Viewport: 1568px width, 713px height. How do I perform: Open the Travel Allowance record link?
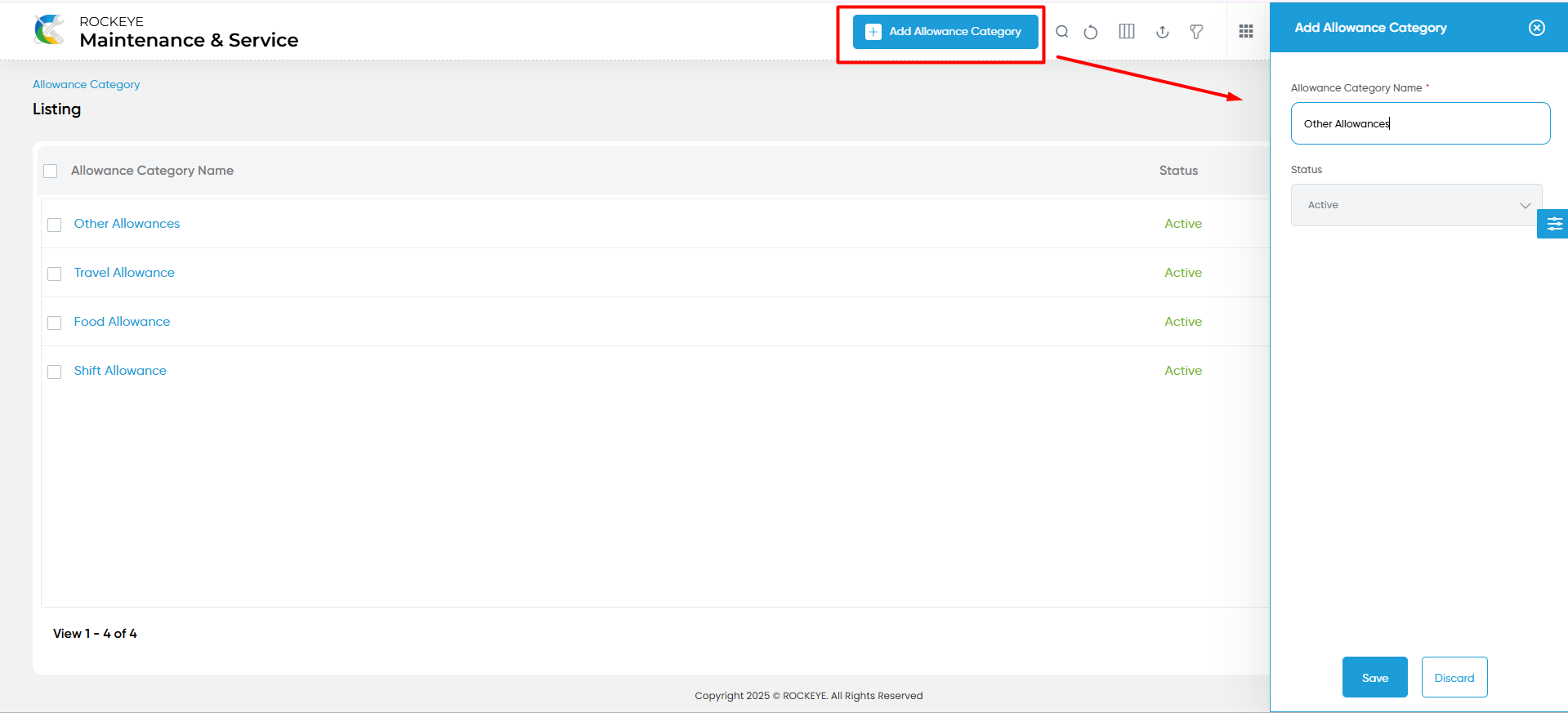tap(124, 273)
